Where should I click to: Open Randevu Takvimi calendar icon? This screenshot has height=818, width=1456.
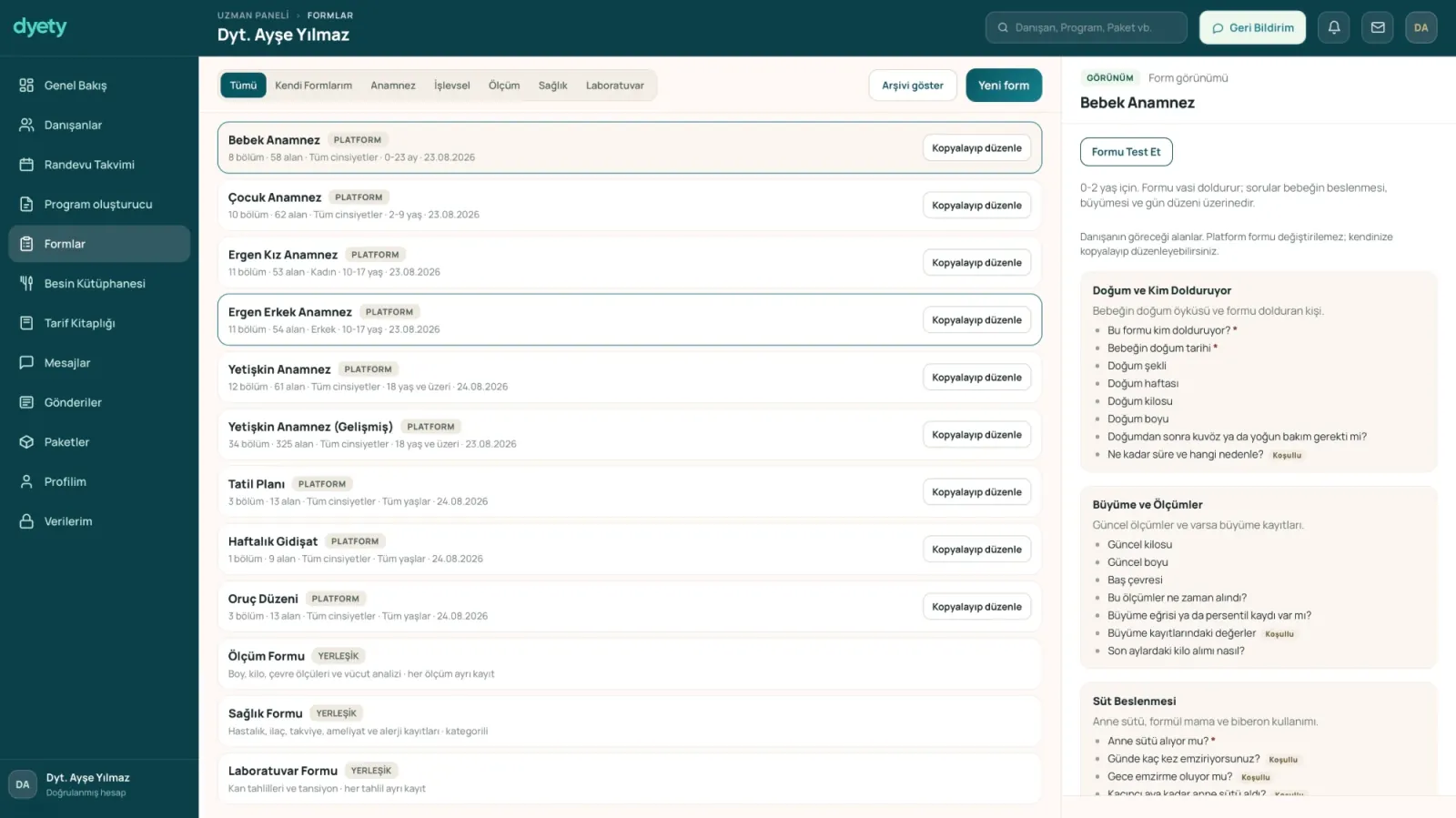26,165
